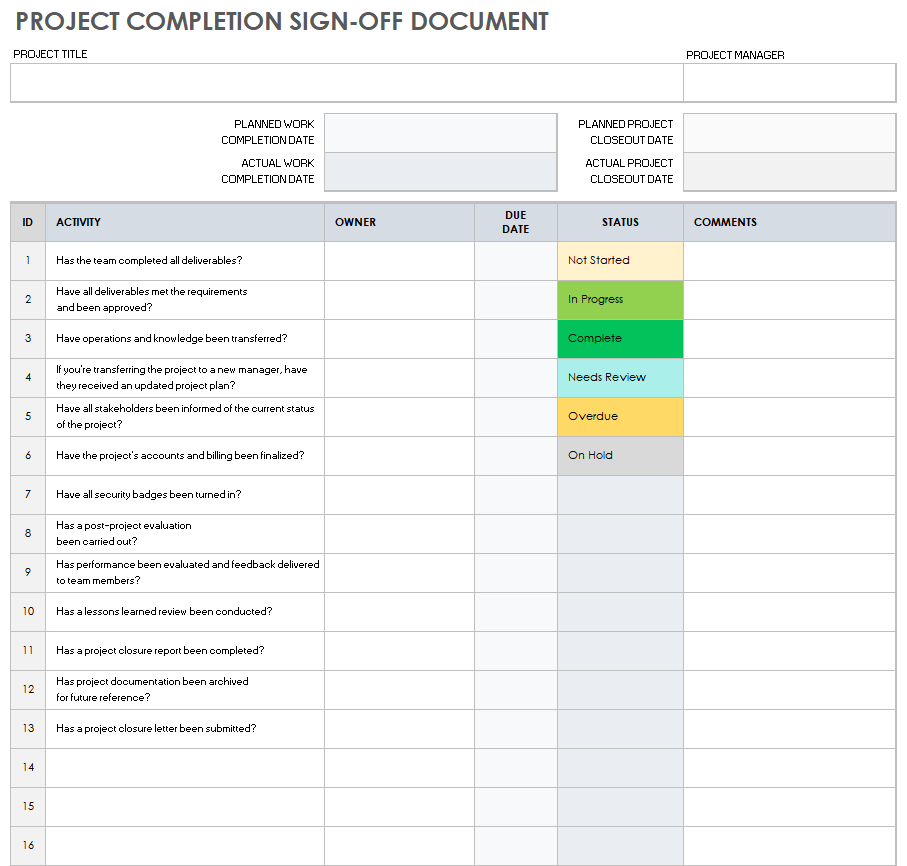Screen dimensions: 907x866
Task: Click the 'Needs Review' status cell
Action: 620,377
